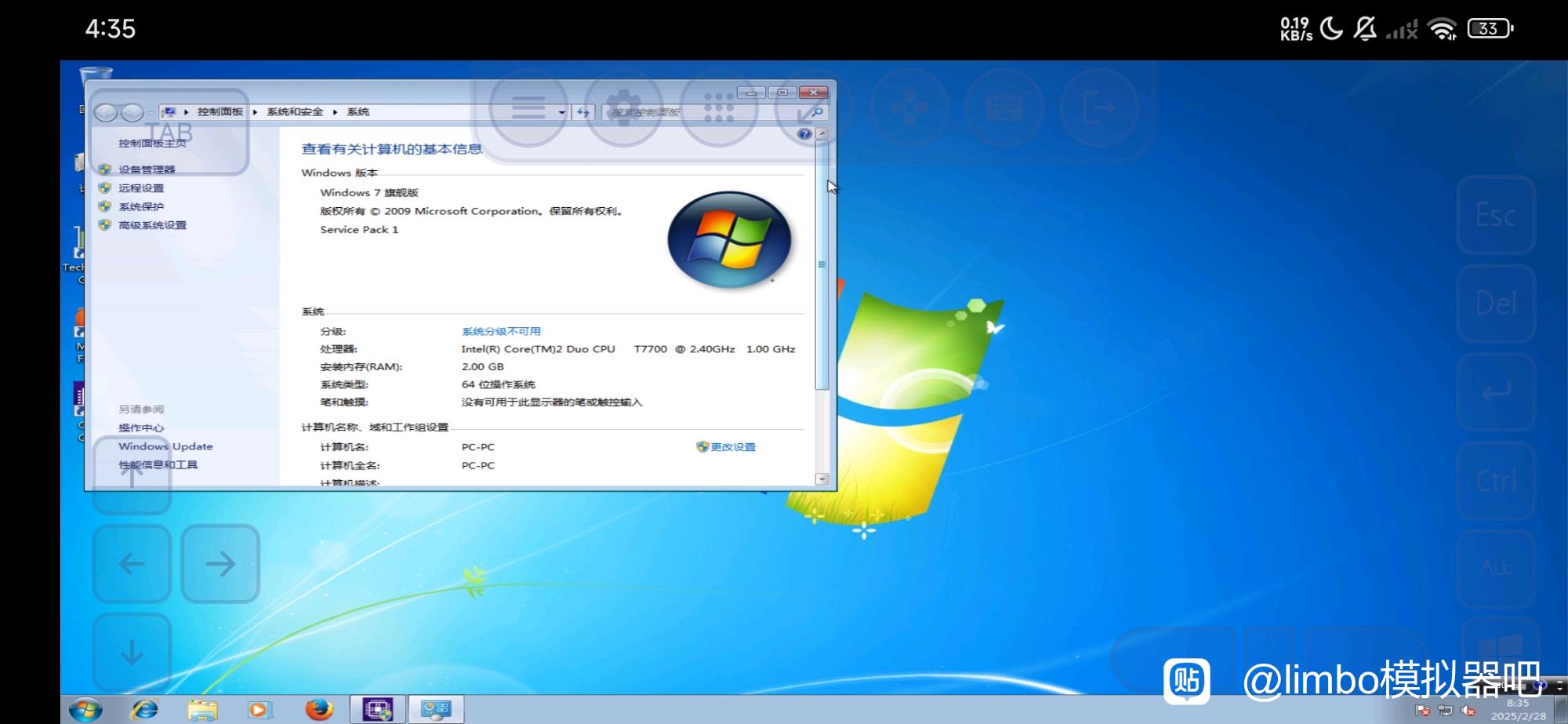Click the blue help question mark
Image resolution: width=1568 pixels, height=724 pixels.
pos(804,134)
